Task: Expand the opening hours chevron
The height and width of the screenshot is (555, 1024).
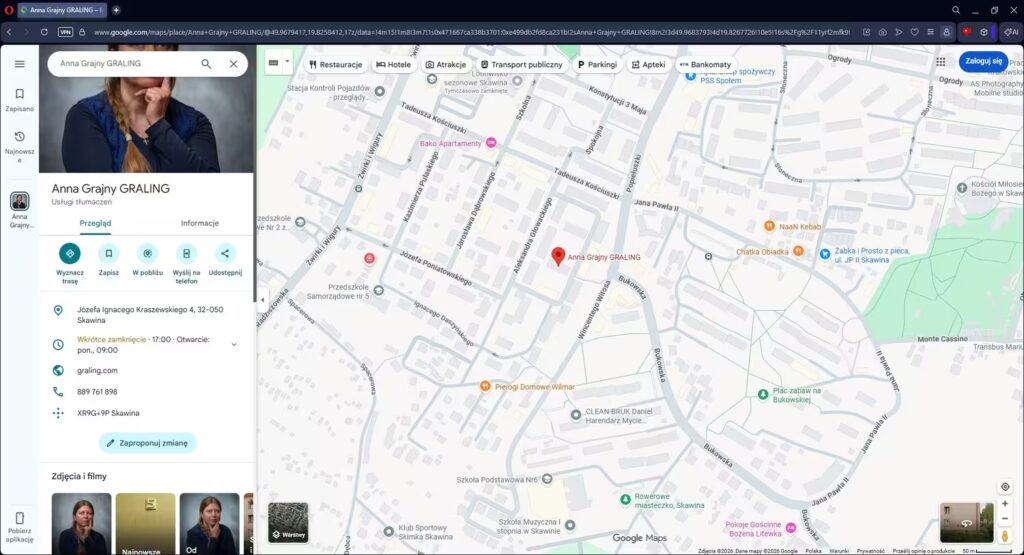Action: (234, 345)
